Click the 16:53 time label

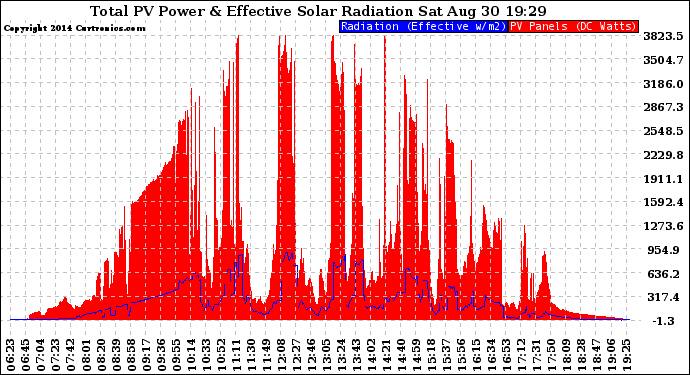pos(506,354)
